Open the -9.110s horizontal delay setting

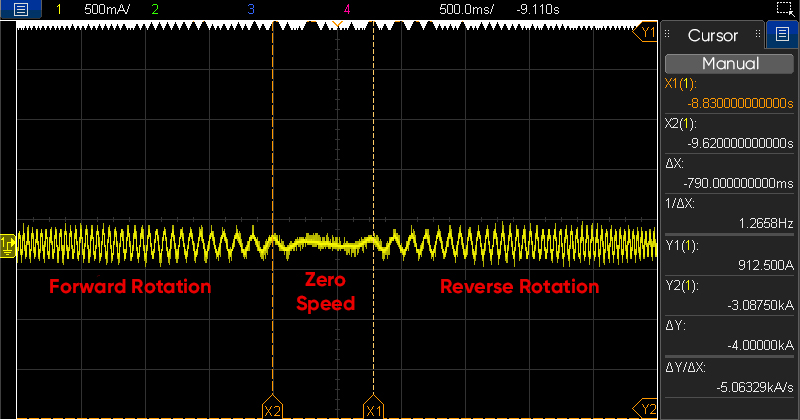tap(536, 9)
